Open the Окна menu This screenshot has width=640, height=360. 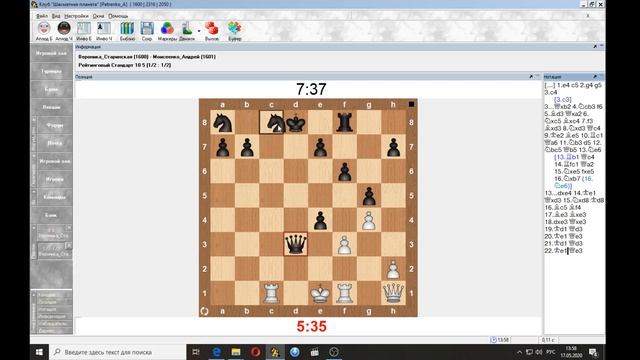pos(98,16)
